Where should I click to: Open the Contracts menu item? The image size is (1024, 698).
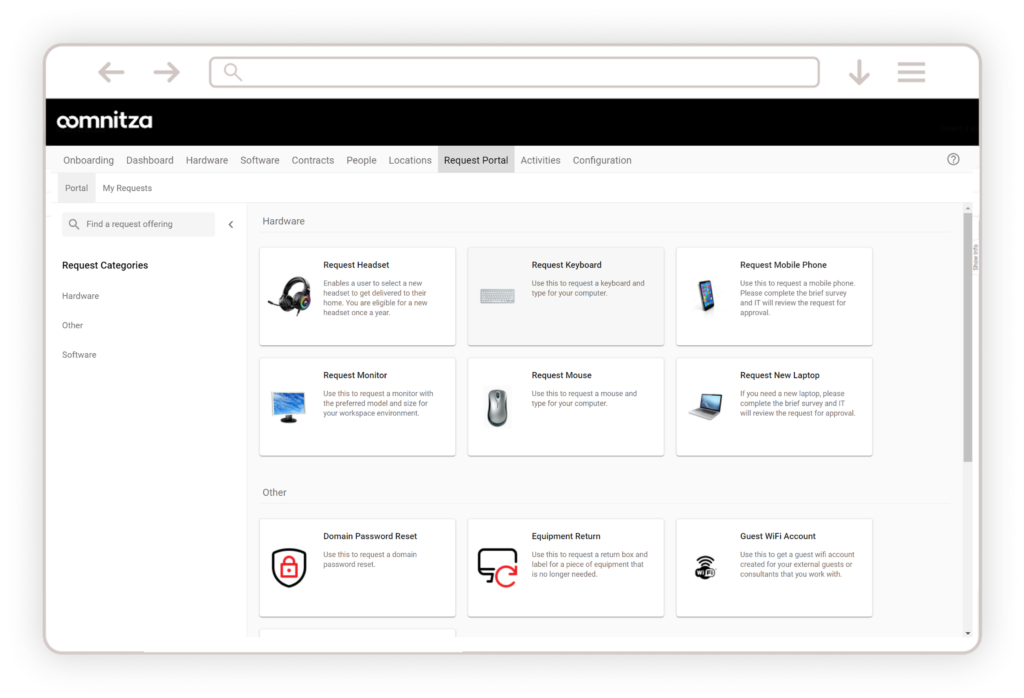coord(312,160)
